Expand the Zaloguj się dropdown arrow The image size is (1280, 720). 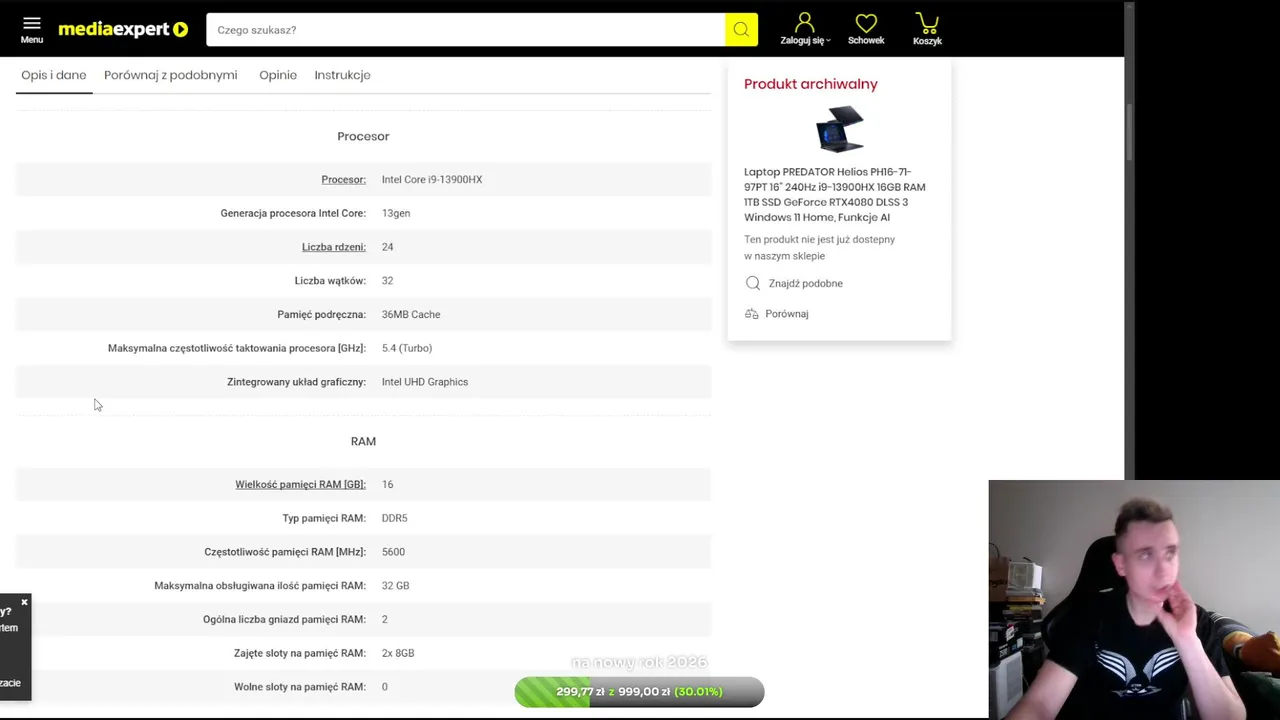tap(828, 41)
